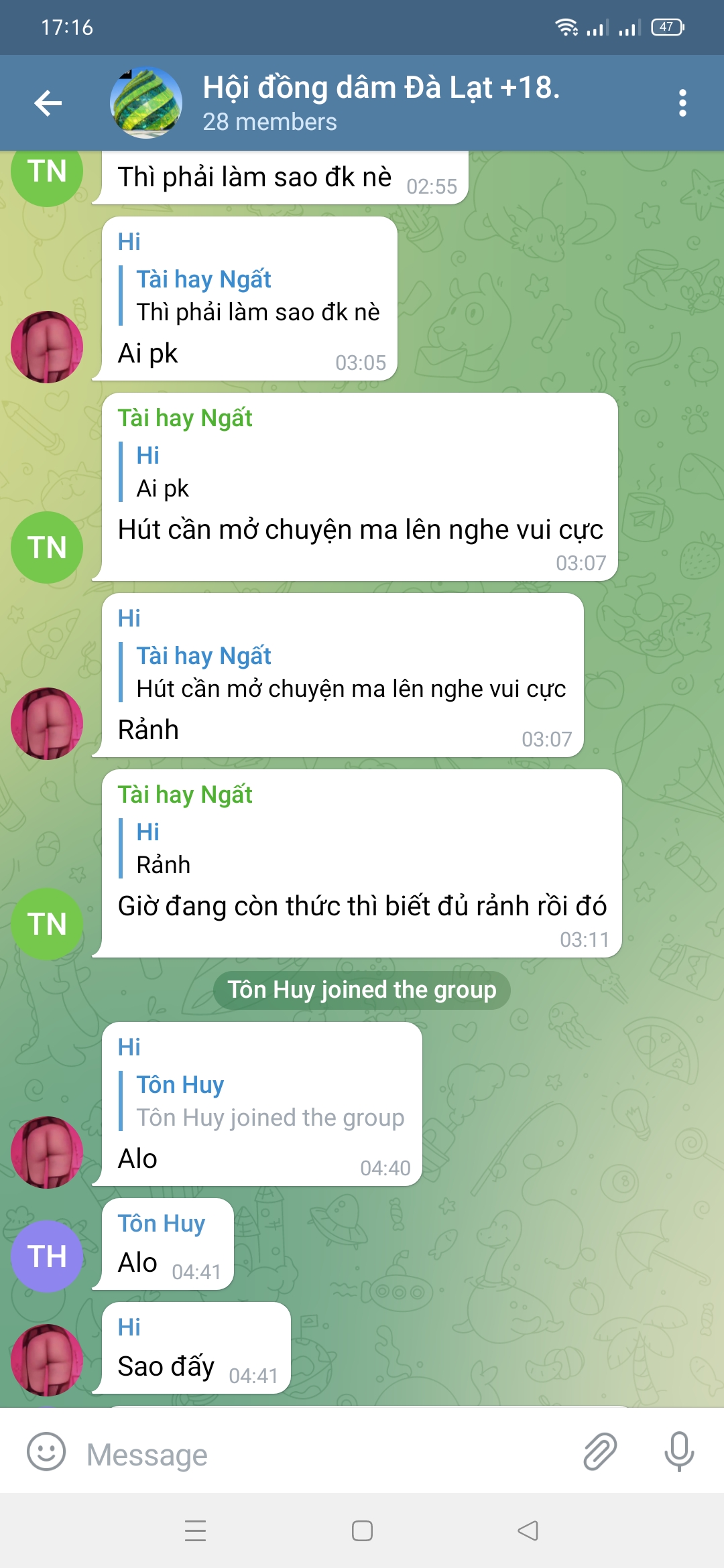Jump to quoted reply 'Thì phải làm sao đk nè'
This screenshot has height=1568, width=724.
(257, 296)
